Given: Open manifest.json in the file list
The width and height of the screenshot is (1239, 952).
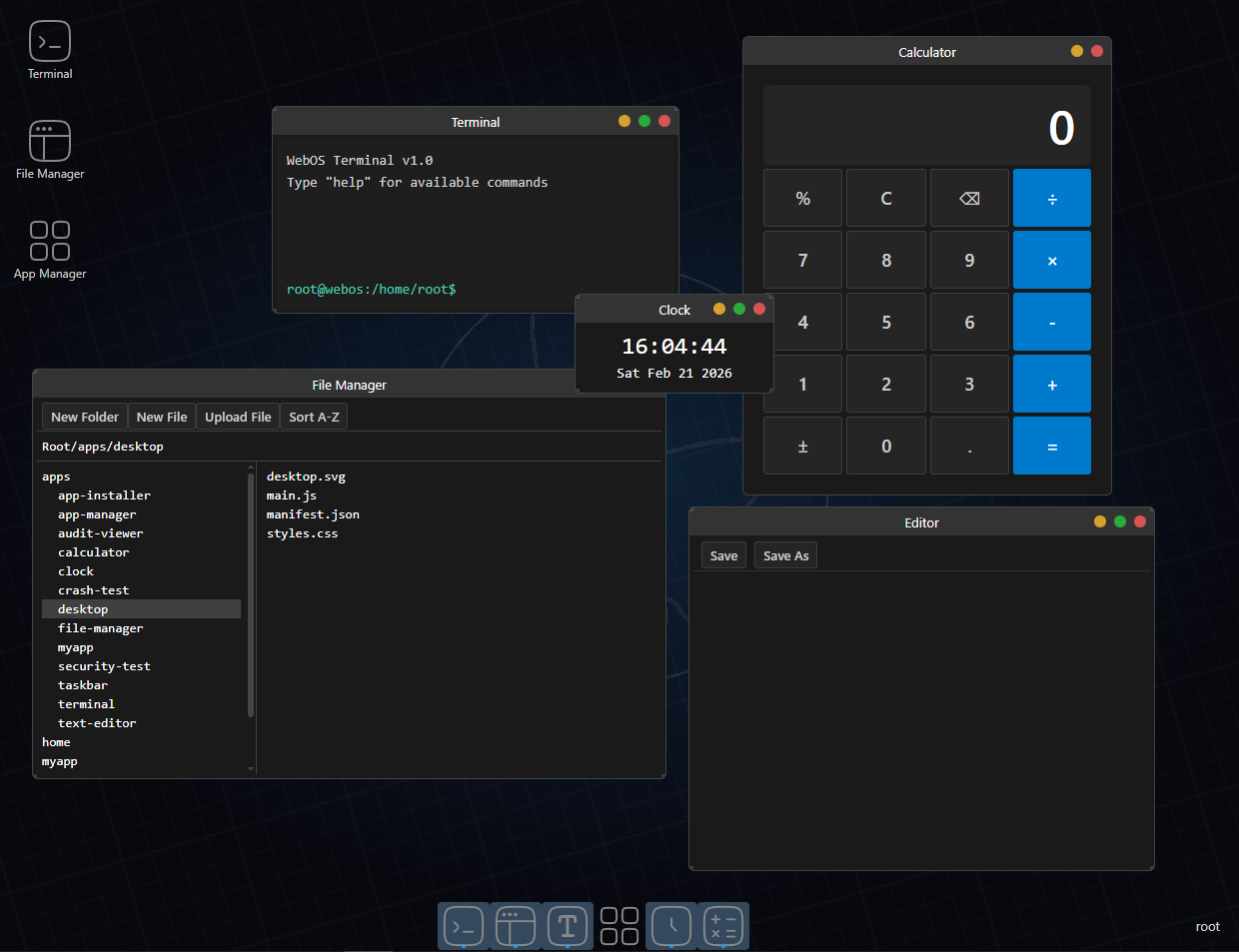Looking at the screenshot, I should coord(313,513).
